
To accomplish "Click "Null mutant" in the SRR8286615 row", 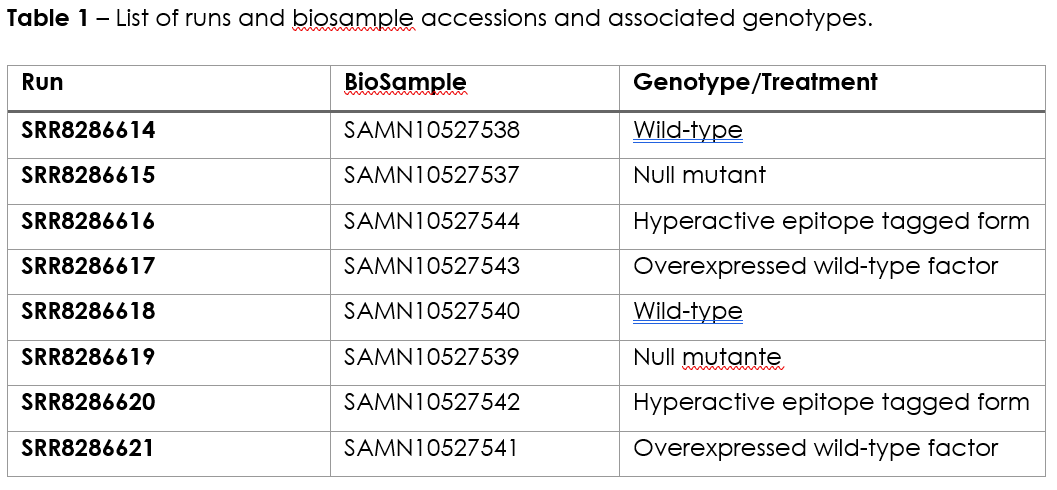I will (699, 176).
